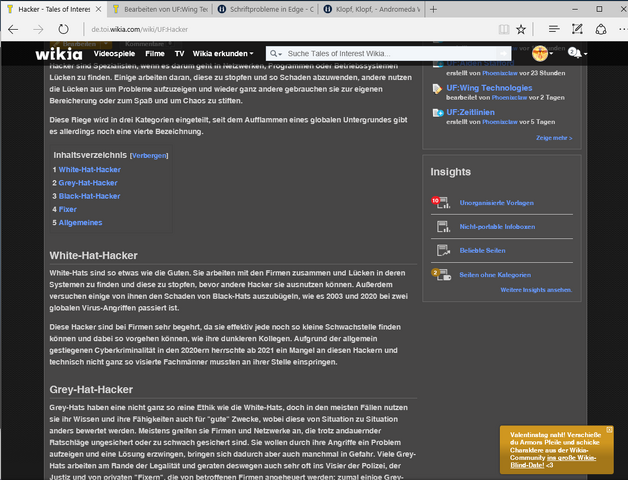Click the Grey-Hat-Hacker section heading
This screenshot has width=628, height=480.
pos(91,389)
